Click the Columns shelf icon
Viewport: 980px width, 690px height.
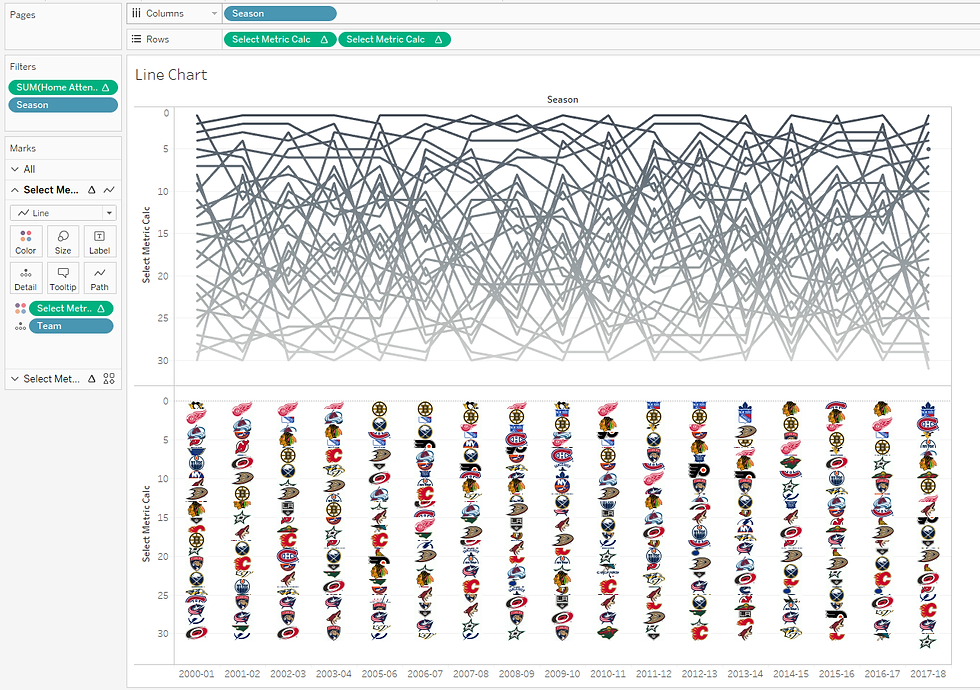136,13
